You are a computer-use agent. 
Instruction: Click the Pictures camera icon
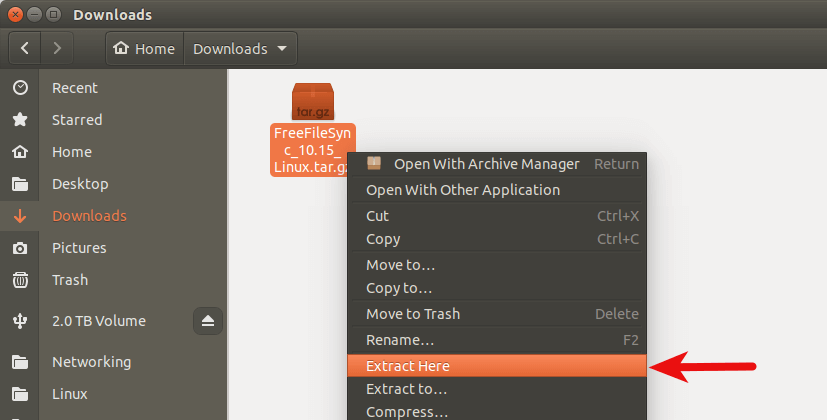[x=19, y=248]
